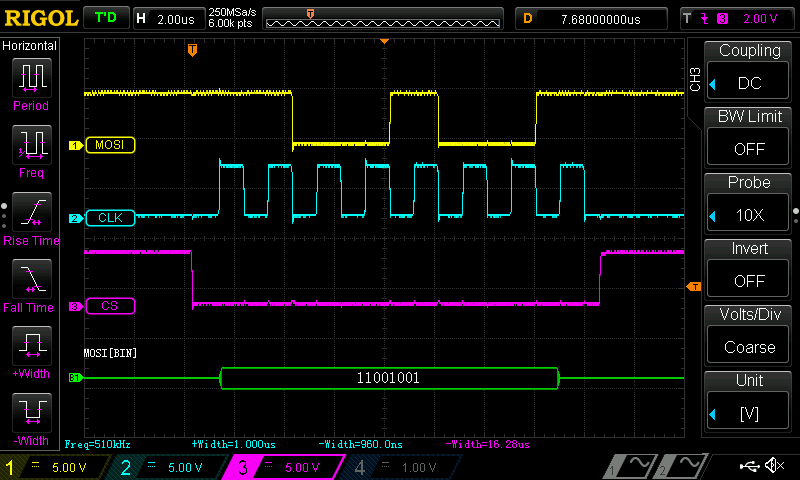Click the page dots beside left measurement menu

click(4, 216)
